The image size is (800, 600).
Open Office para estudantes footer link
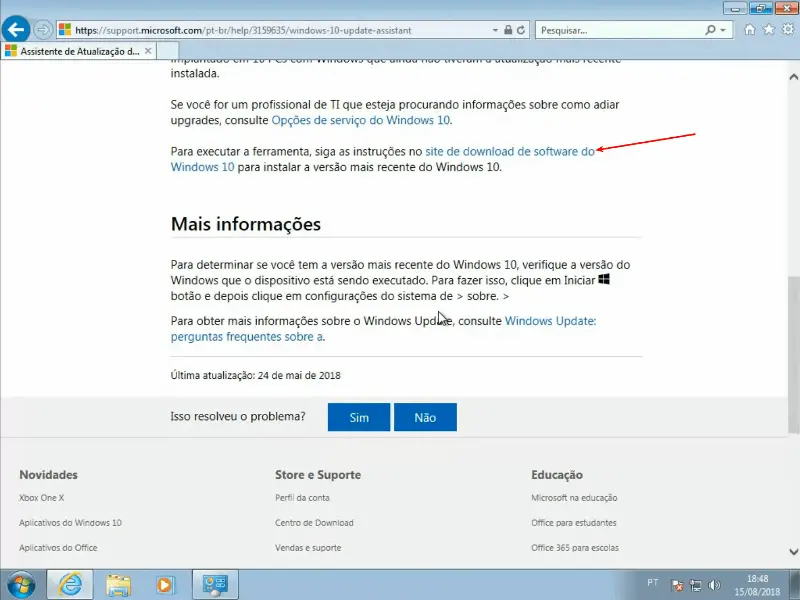[573, 523]
